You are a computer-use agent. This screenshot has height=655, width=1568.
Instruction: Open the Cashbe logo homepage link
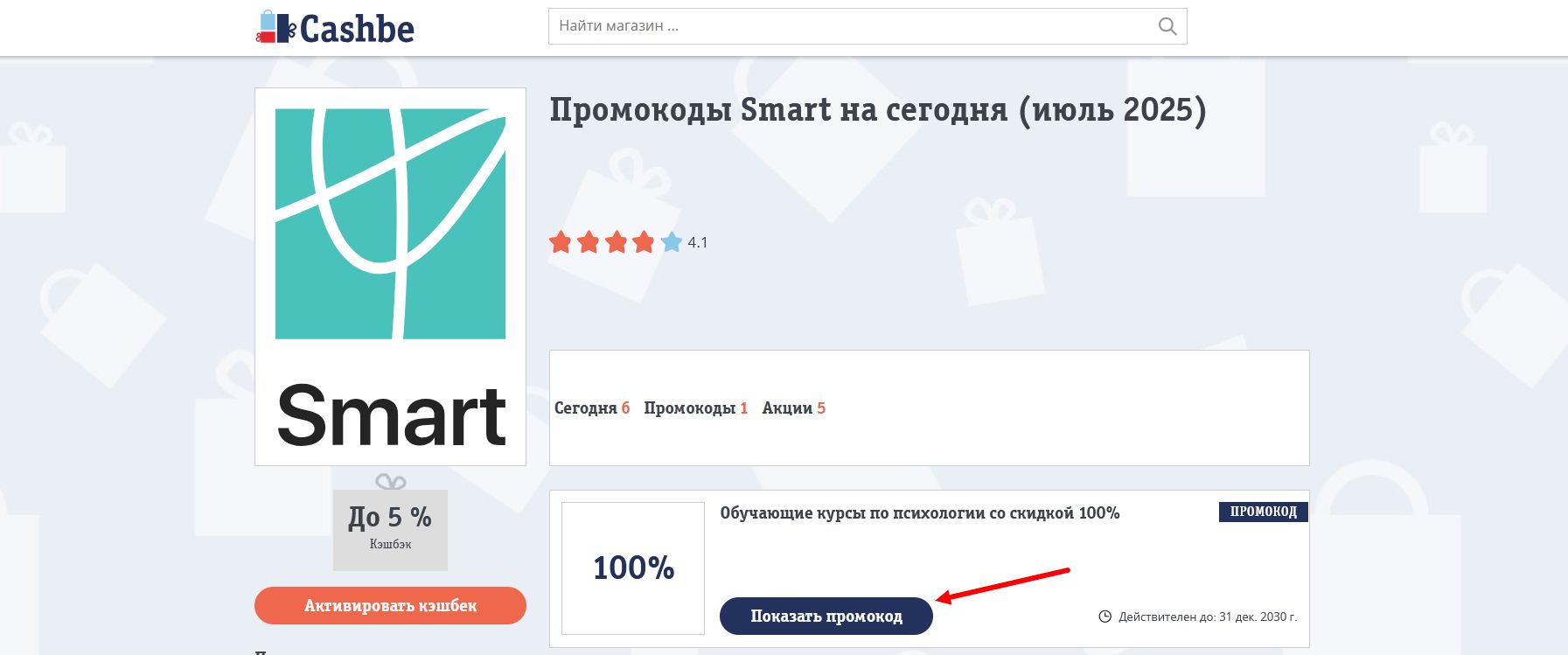[x=335, y=28]
